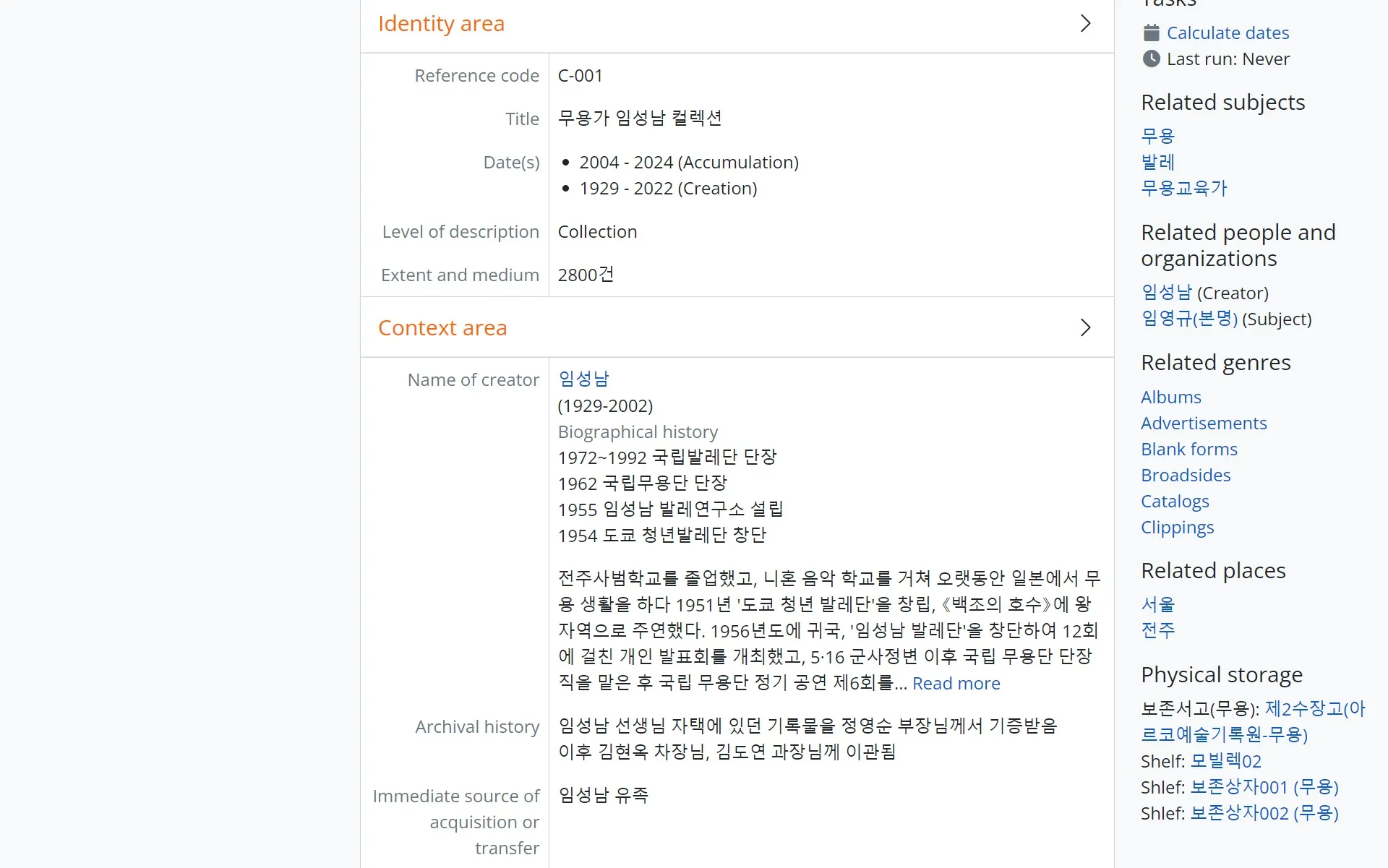Open the Identity area heading
This screenshot has width=1388, height=868.
(x=441, y=24)
